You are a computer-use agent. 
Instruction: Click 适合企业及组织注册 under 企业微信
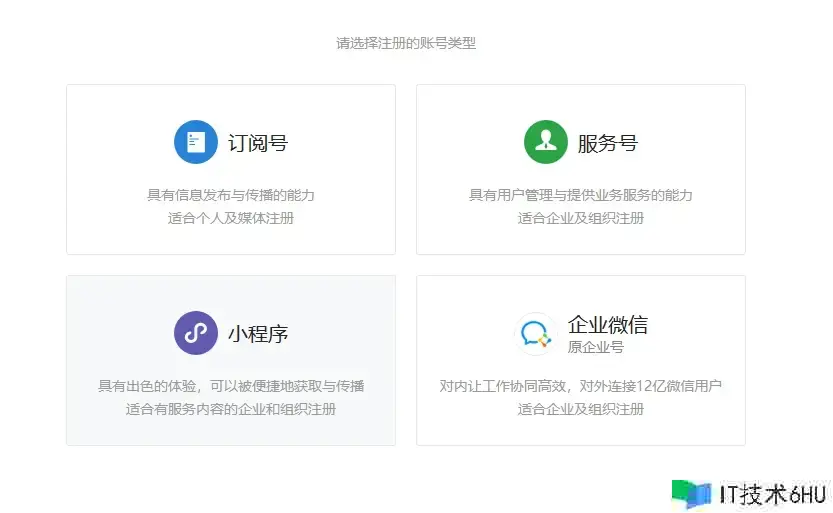pos(581,409)
